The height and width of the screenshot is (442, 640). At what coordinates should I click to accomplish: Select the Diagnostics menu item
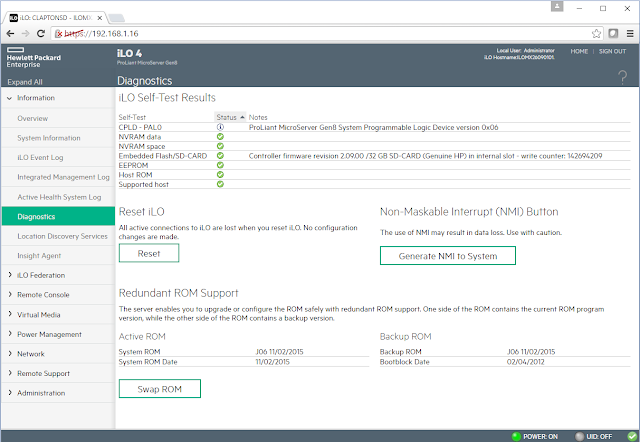click(x=58, y=216)
